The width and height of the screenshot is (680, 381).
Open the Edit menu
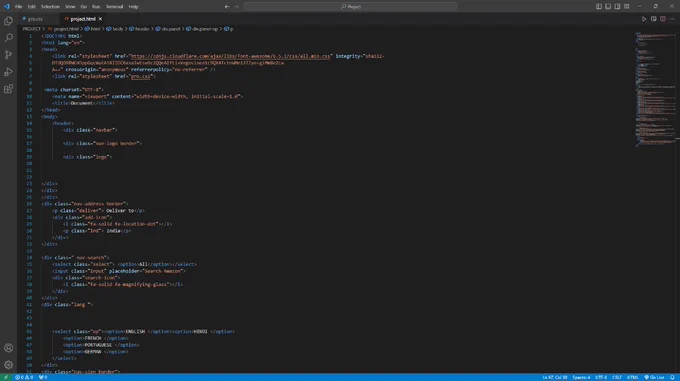tap(32, 7)
